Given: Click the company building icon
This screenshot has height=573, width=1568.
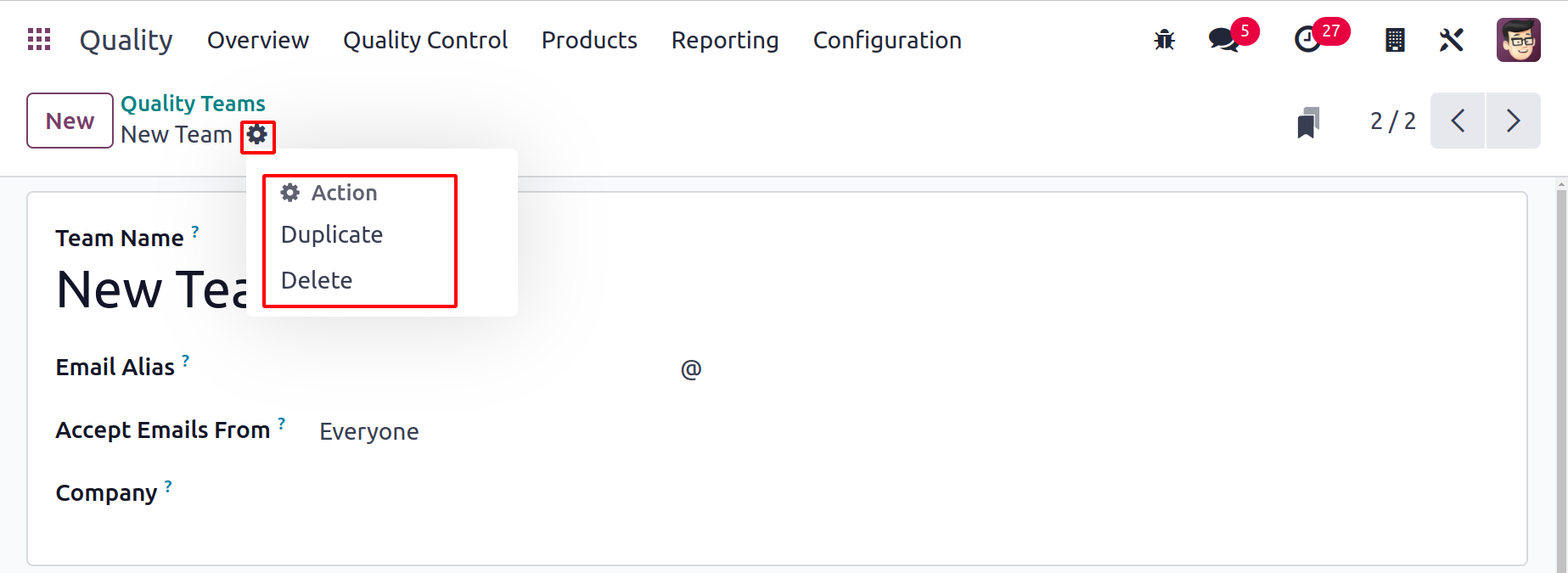Looking at the screenshot, I should (1395, 40).
